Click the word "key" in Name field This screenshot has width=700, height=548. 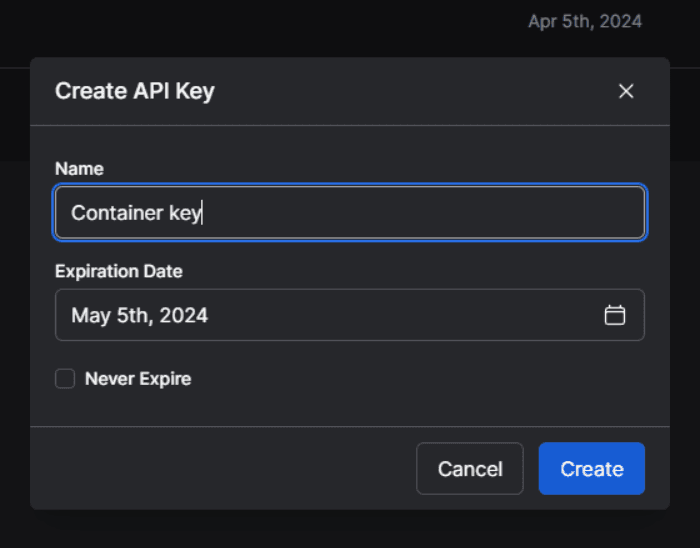pyautogui.click(x=185, y=212)
